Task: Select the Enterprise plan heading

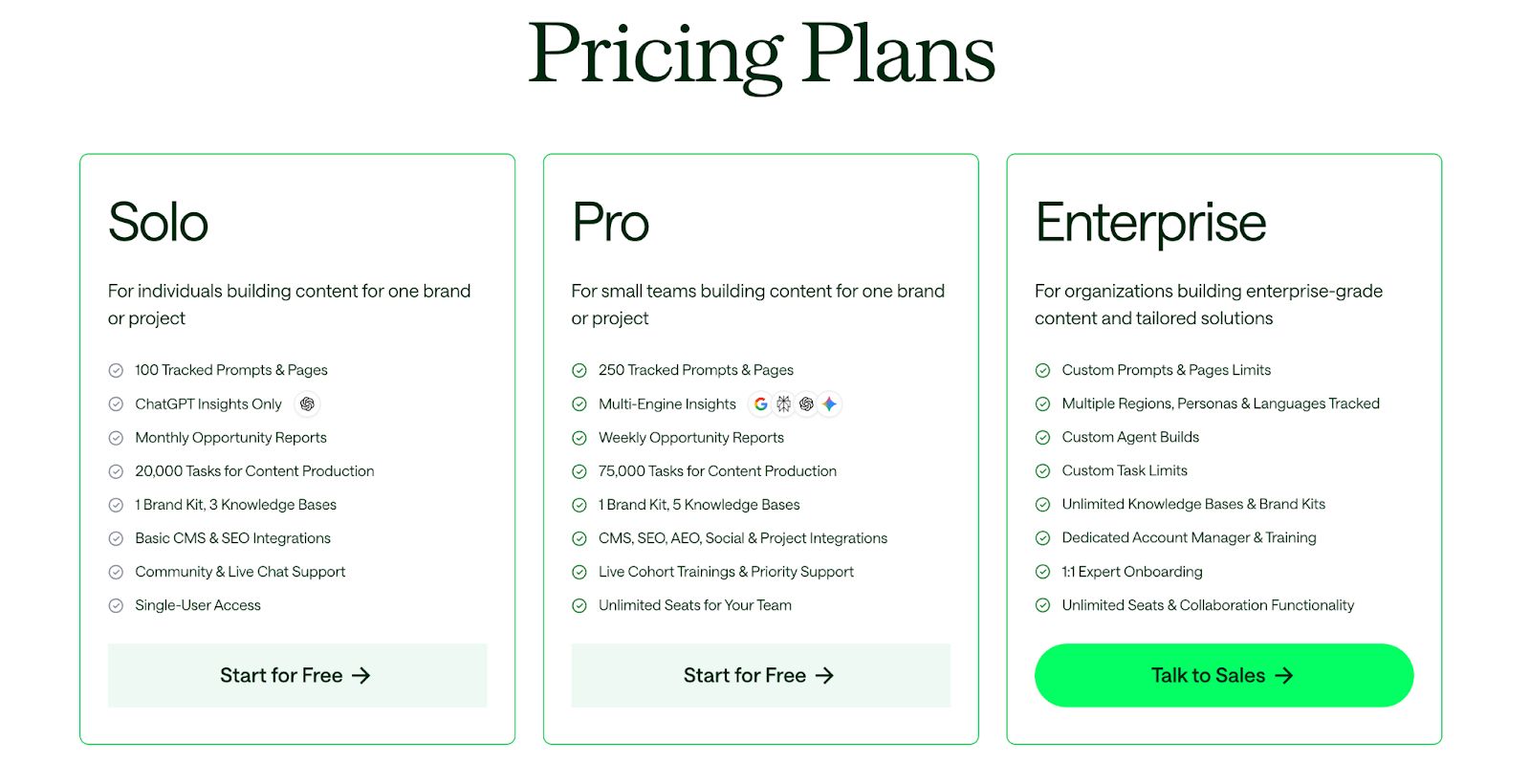Action: pyautogui.click(x=1150, y=222)
